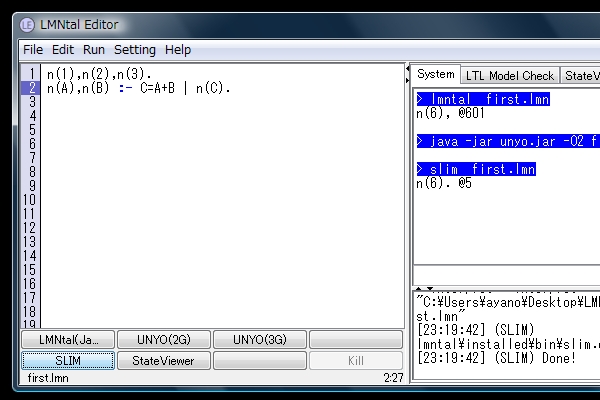
Task: Toggle log pane using horizontal divider arrows
Action: click(420, 288)
